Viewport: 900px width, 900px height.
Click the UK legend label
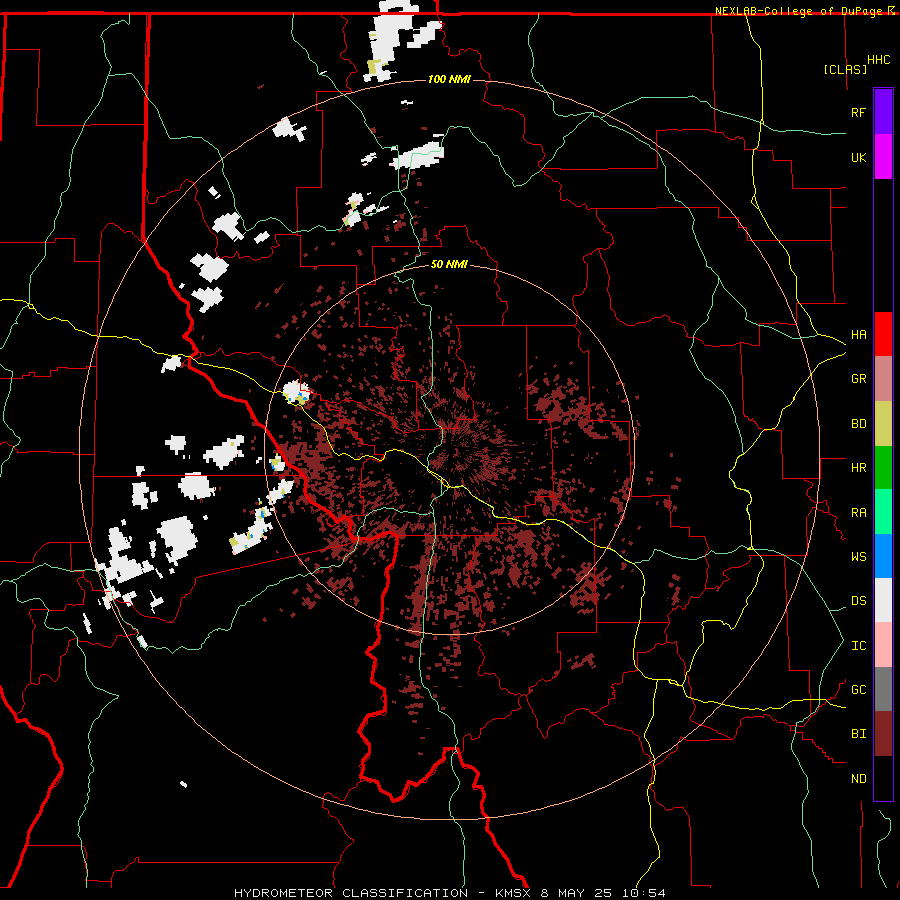858,157
